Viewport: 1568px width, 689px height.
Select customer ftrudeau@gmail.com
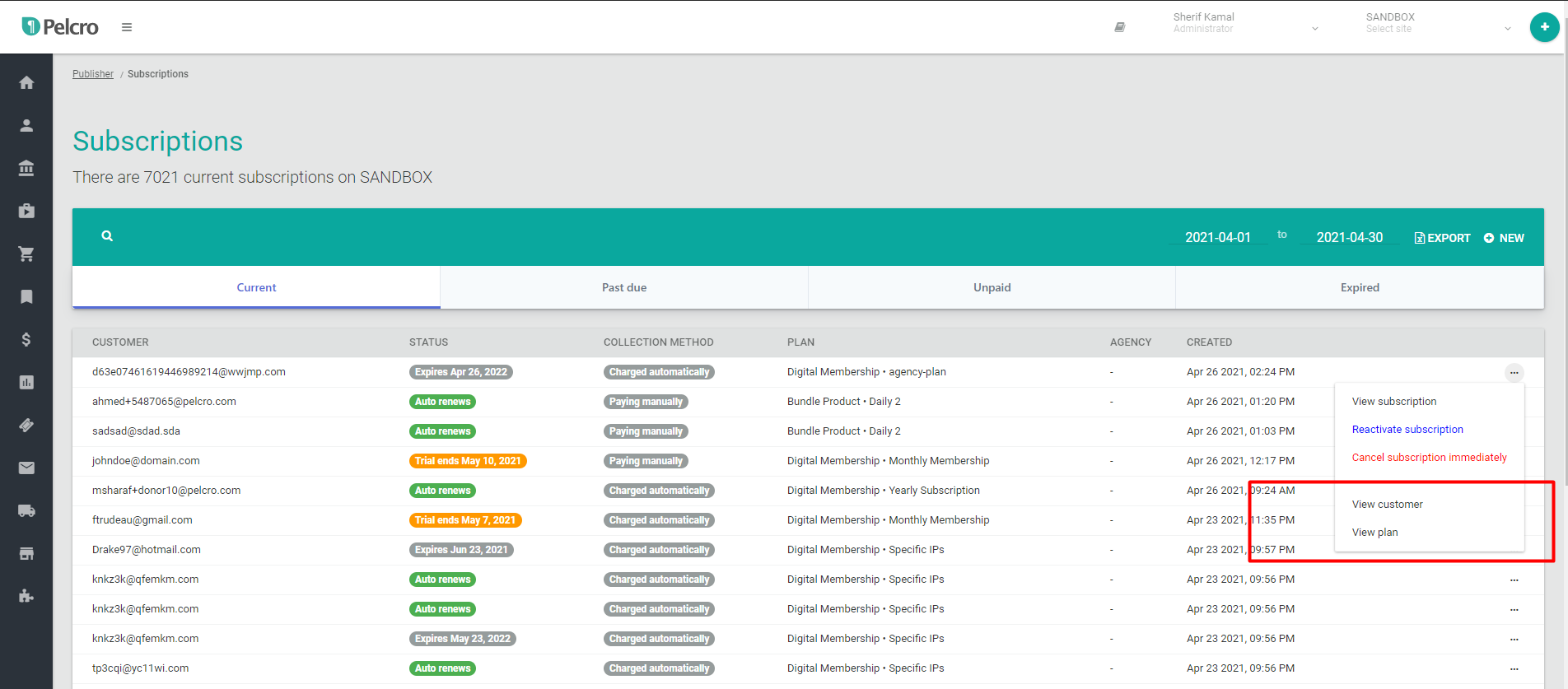142,520
